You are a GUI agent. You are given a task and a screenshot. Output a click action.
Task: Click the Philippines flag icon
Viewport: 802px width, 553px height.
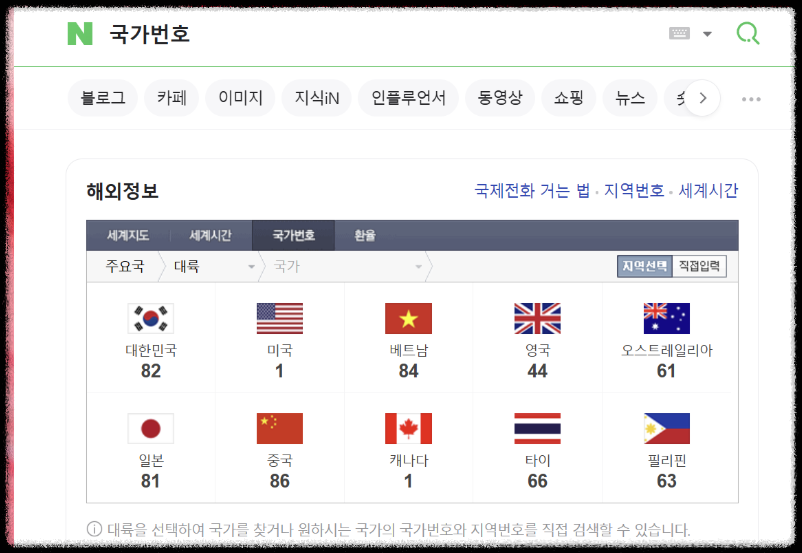[666, 429]
